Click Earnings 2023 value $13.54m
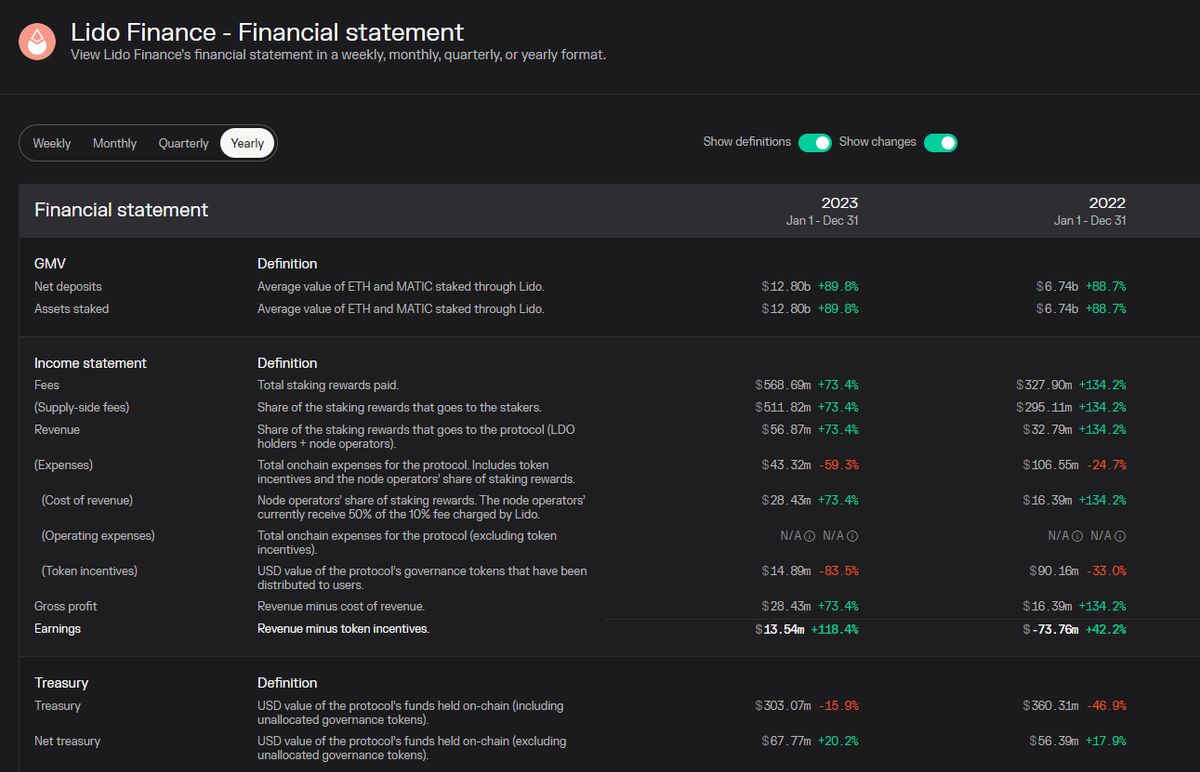The height and width of the screenshot is (772, 1200). click(x=779, y=629)
